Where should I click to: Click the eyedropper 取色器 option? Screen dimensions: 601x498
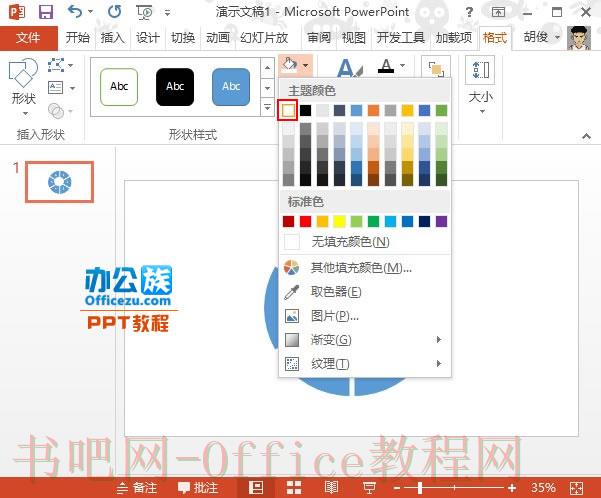pyautogui.click(x=365, y=292)
